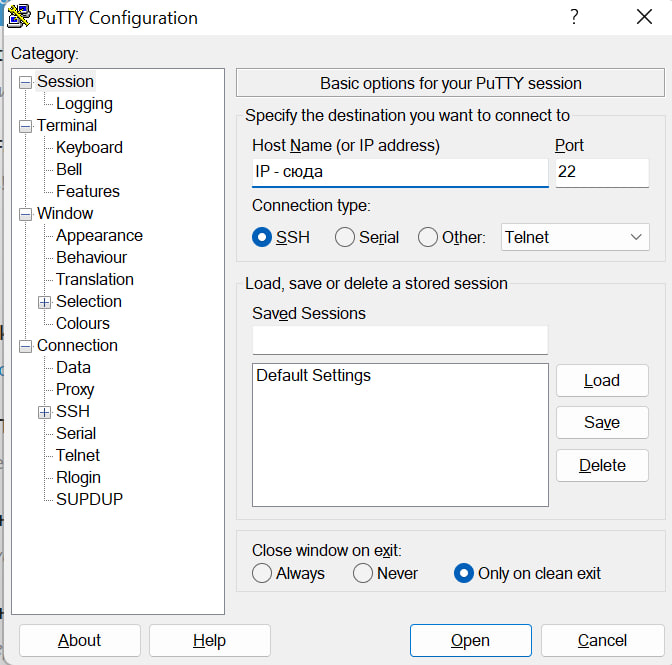Viewport: 672px width, 665px height.
Task: Open the Telnet protocol dropdown
Action: click(574, 237)
